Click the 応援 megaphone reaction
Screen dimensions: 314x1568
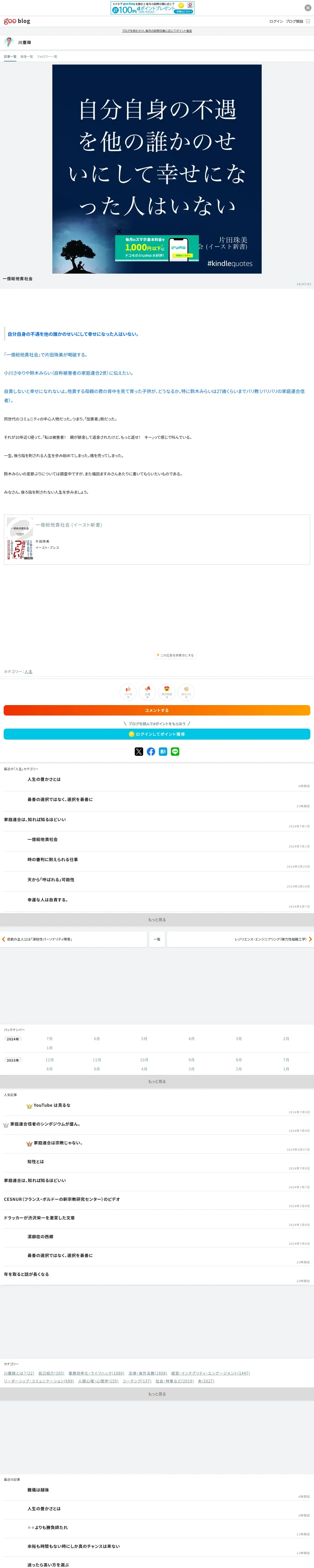coord(148,691)
